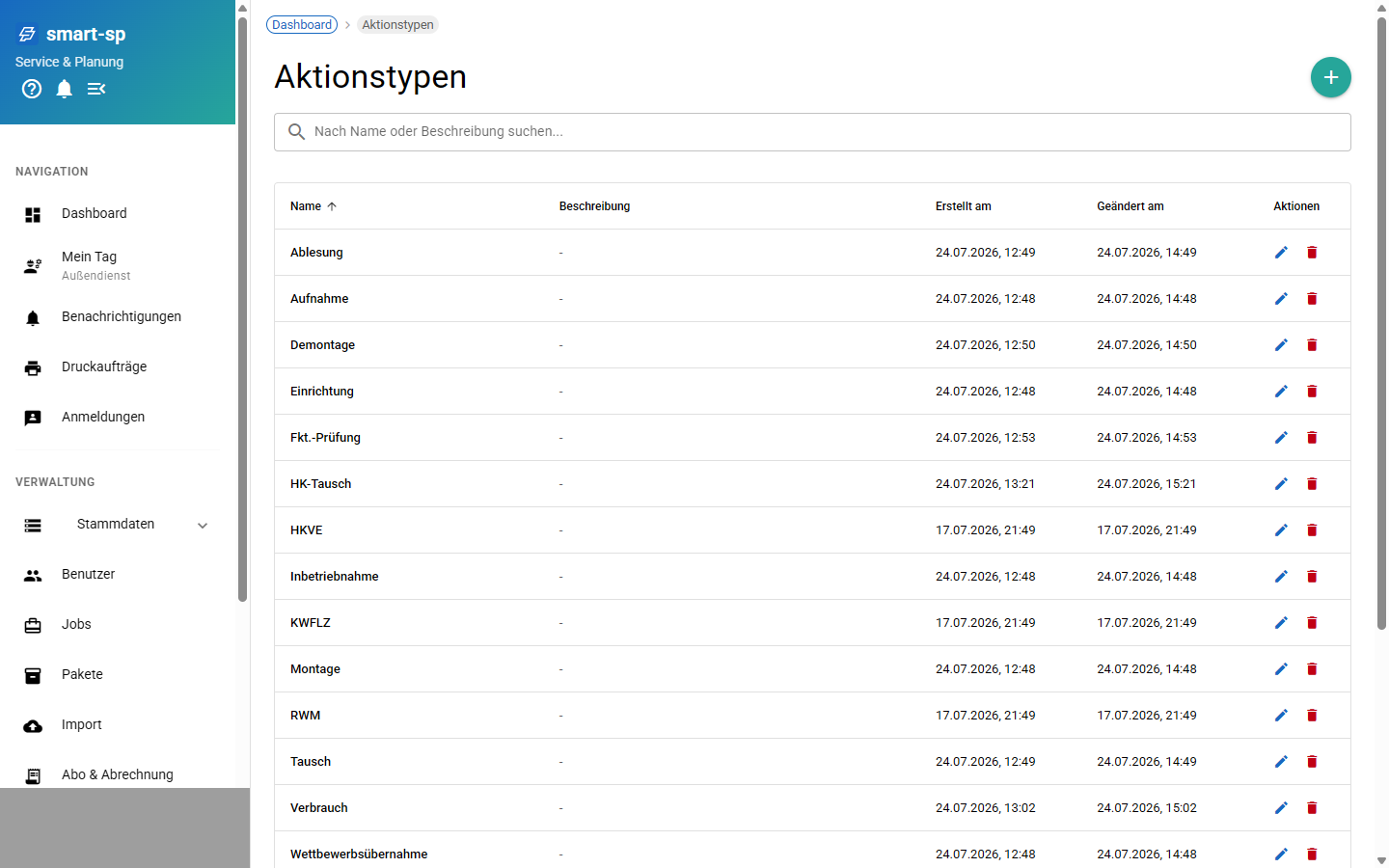Click the bell icon in the sidebar header
Screen dimensions: 1389x868
pos(65,89)
